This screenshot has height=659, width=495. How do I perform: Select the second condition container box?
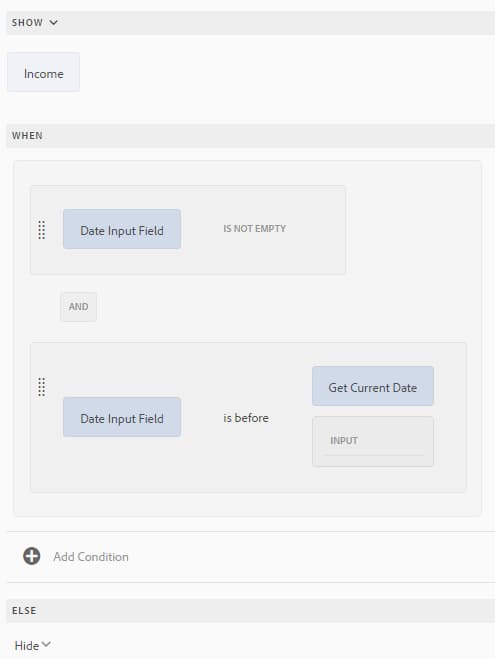(248, 417)
